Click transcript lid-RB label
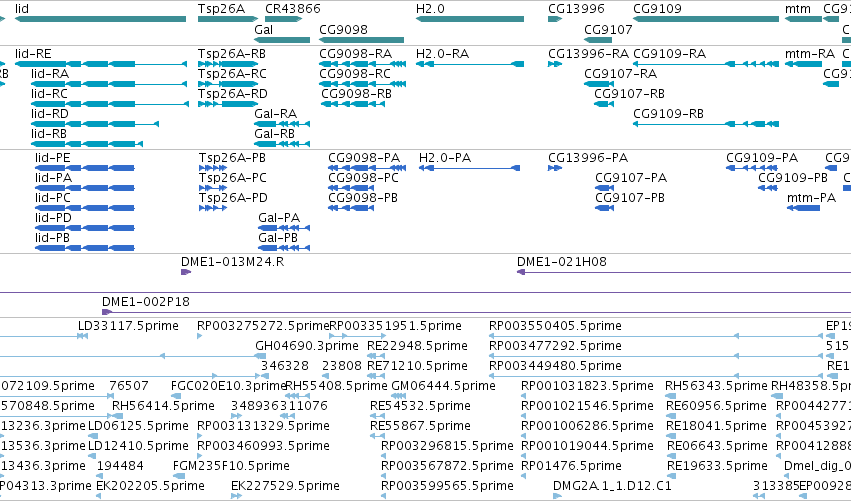This screenshot has width=851, height=501. coord(49,134)
